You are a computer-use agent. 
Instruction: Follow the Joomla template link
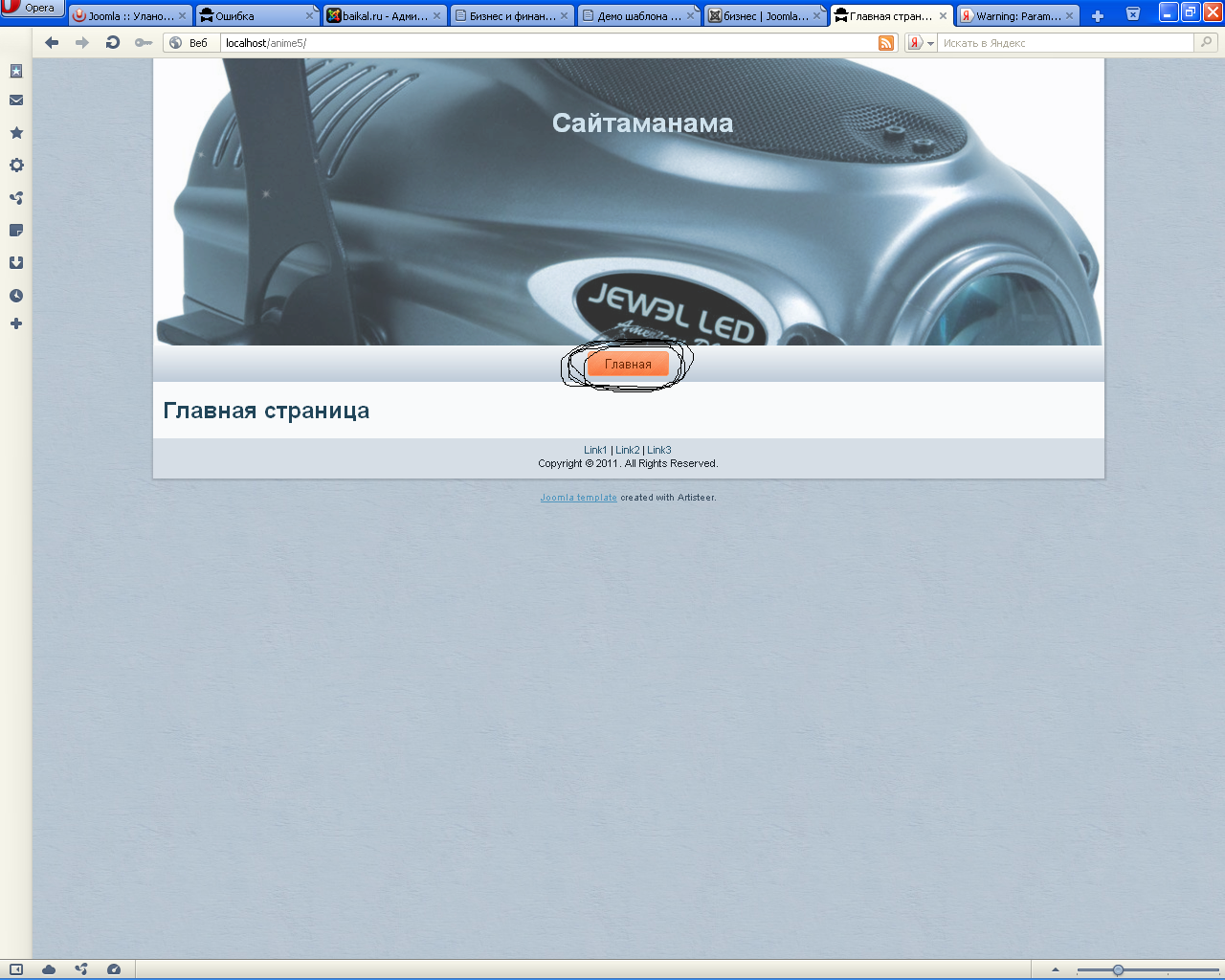coord(578,498)
